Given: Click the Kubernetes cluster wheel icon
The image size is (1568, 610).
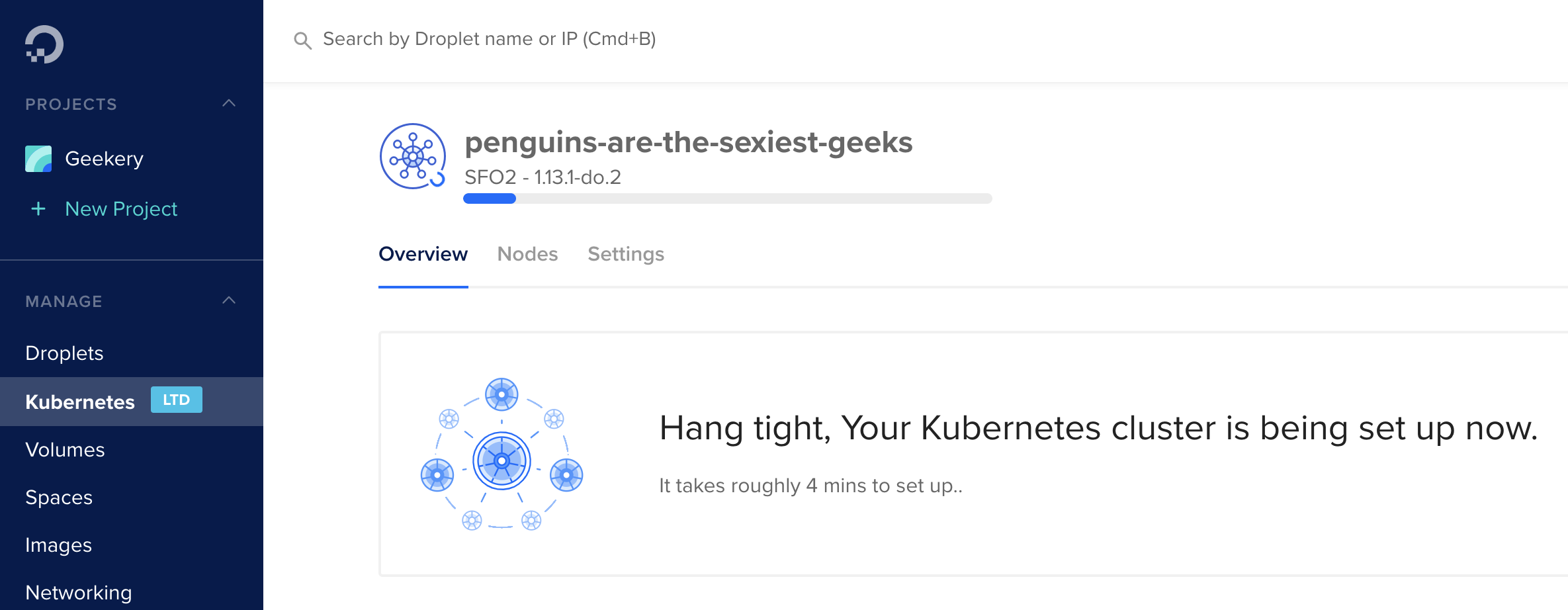Looking at the screenshot, I should 413,156.
